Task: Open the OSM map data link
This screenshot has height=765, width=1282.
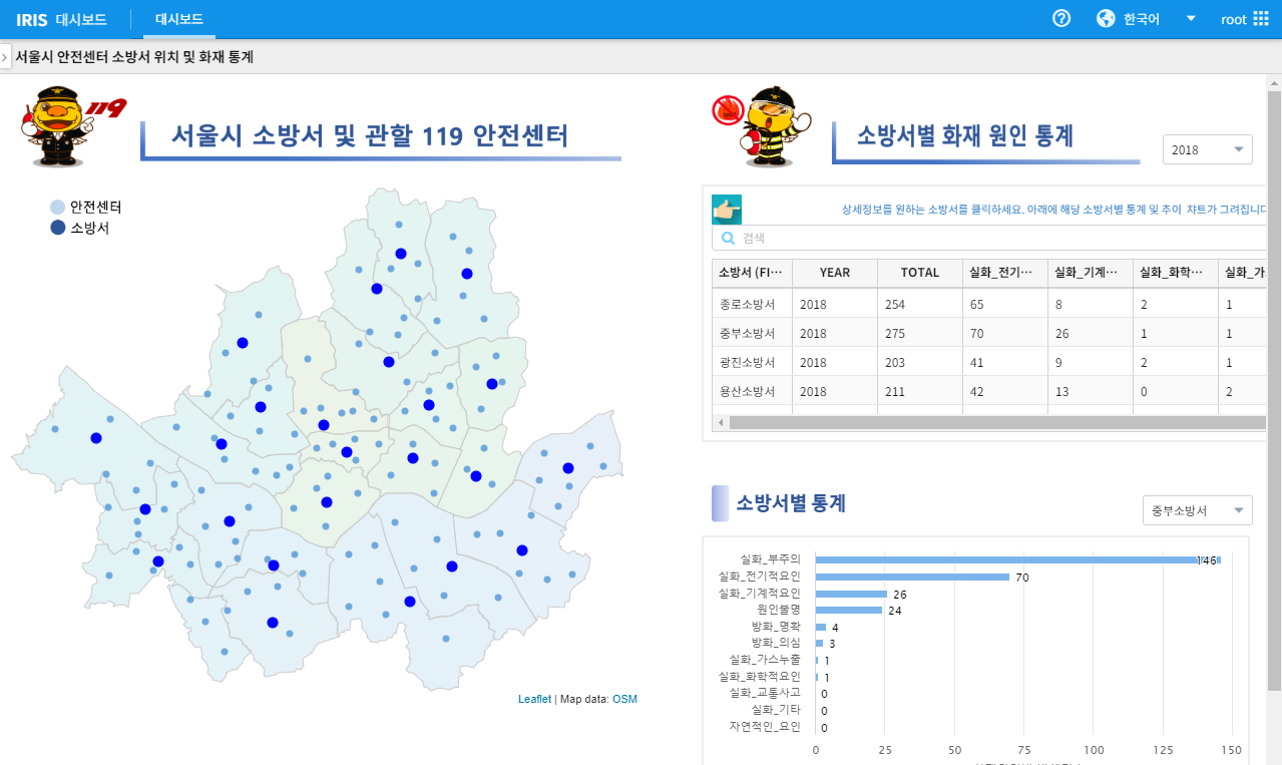Action: [x=624, y=699]
